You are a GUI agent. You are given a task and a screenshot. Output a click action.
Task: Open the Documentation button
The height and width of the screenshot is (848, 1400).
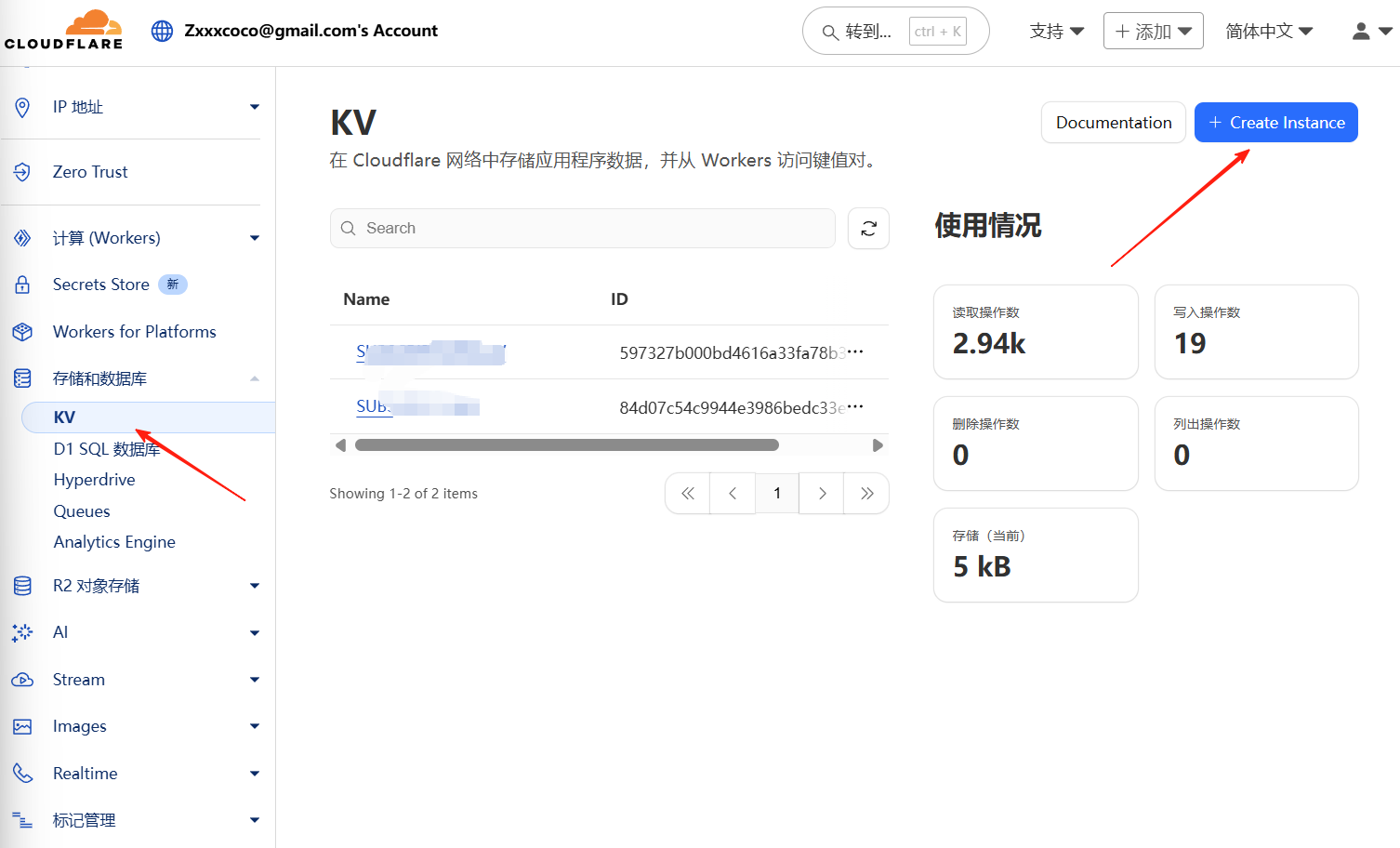tap(1114, 123)
